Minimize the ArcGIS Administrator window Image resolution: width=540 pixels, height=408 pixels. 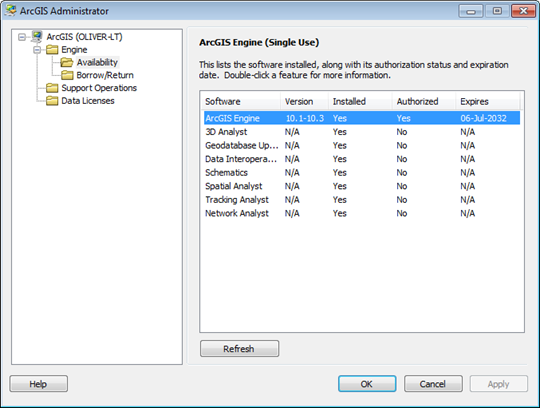(471, 11)
